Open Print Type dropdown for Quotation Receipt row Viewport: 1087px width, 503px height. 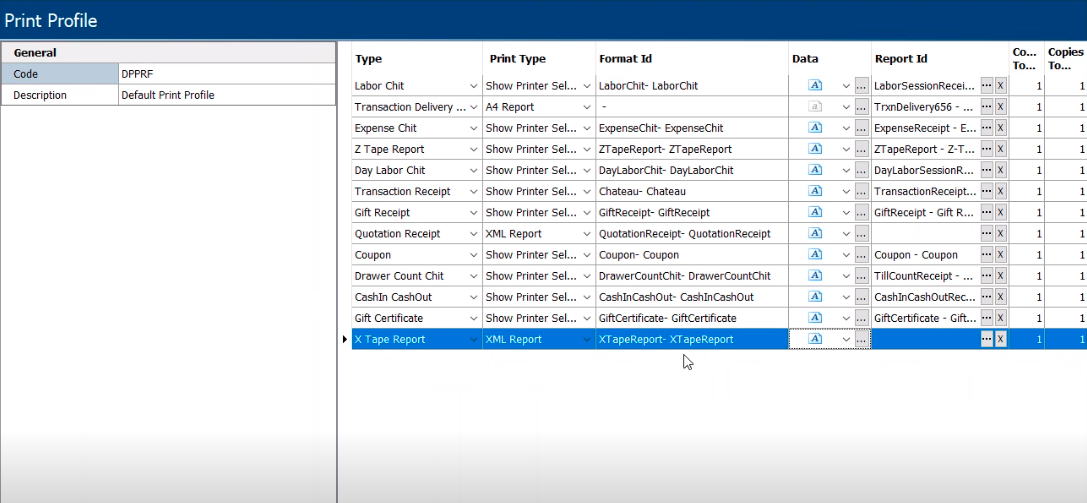tap(587, 233)
